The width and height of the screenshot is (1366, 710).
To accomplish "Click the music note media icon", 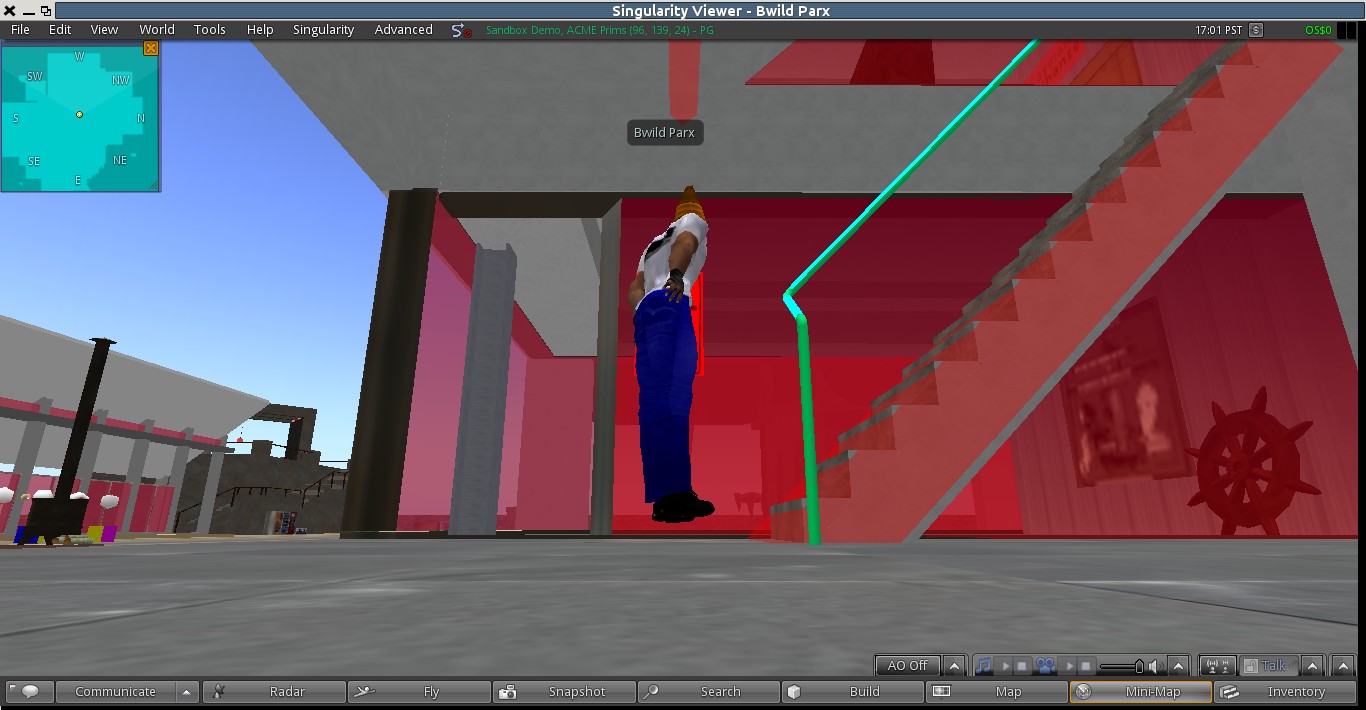I will pos(985,666).
